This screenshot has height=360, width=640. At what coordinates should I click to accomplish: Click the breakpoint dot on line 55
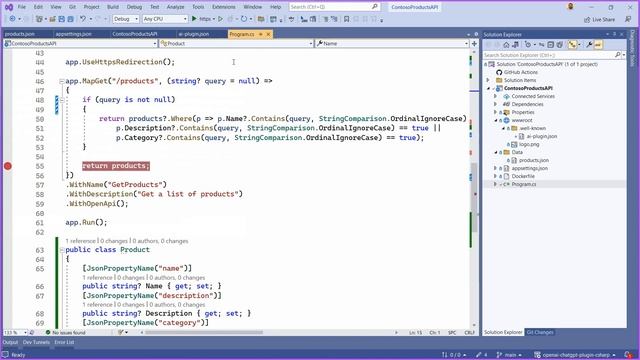8,166
